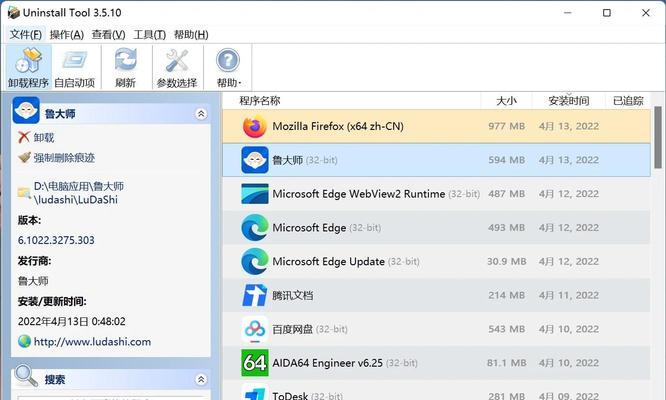This screenshot has width=666, height=400.
Task: Open the 操作(A) menu
Action: [67, 34]
